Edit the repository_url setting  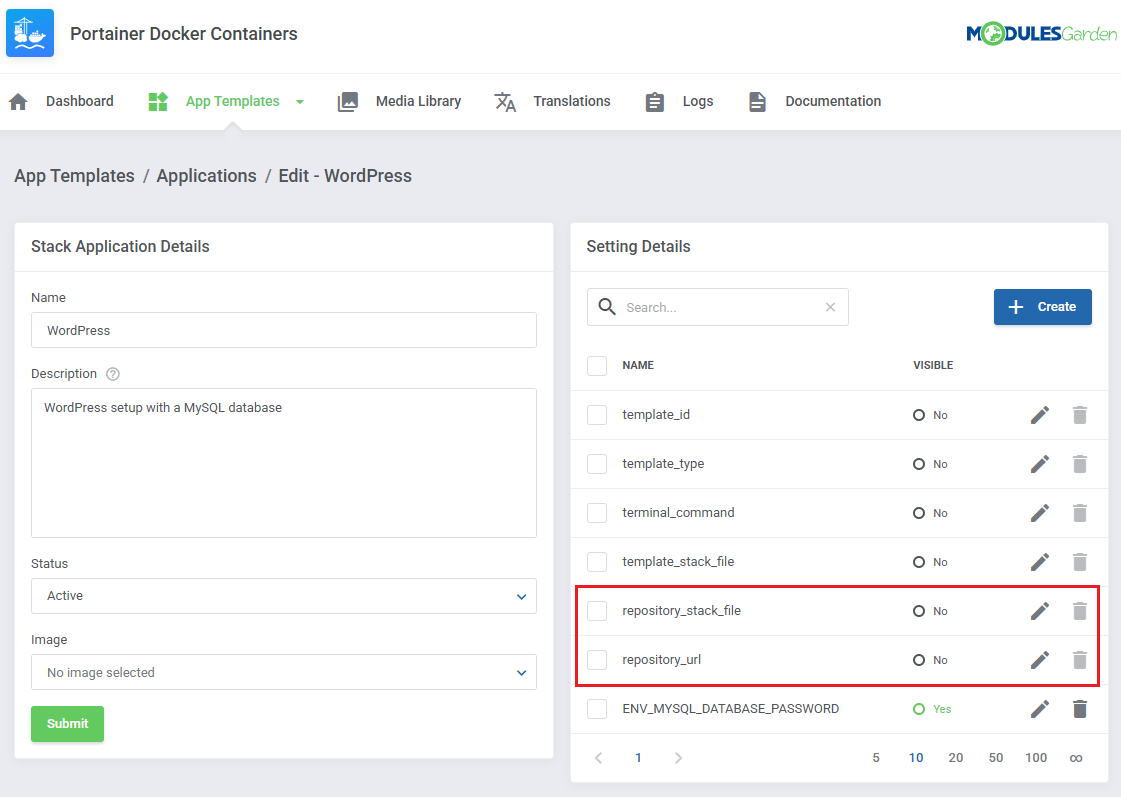coord(1040,660)
